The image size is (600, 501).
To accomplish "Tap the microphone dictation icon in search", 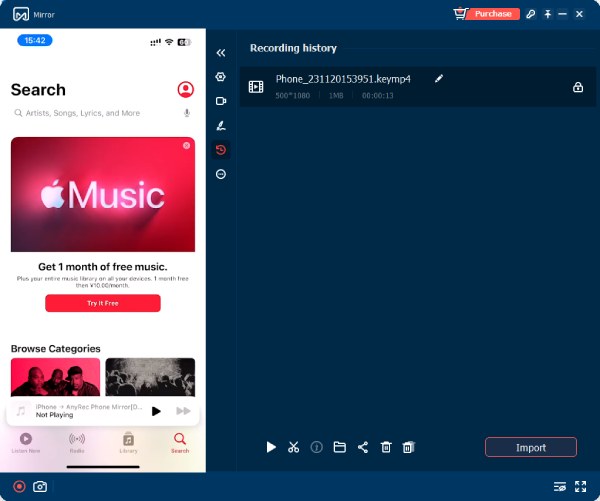I will (x=187, y=113).
